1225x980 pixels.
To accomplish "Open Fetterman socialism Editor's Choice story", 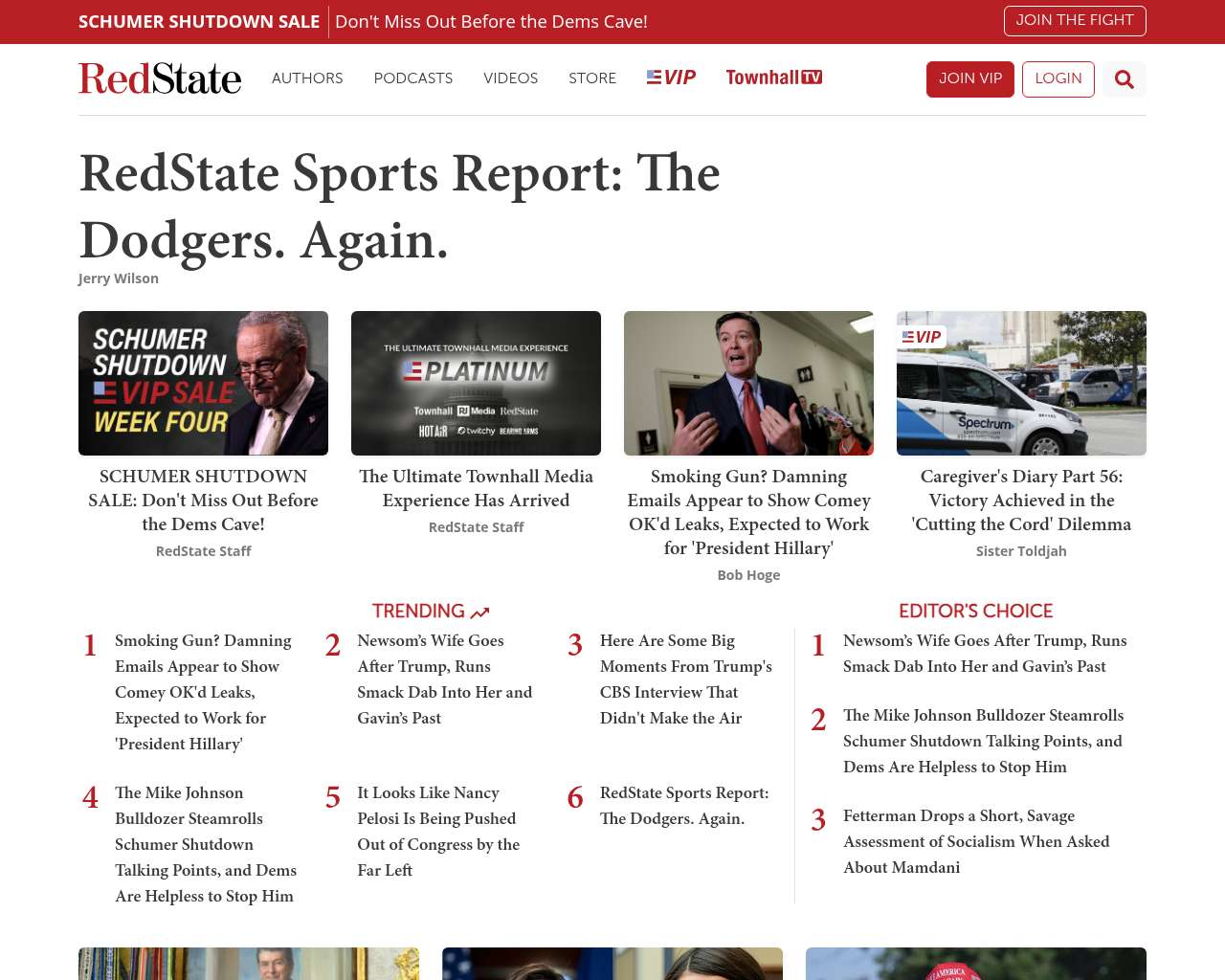I will tap(975, 841).
